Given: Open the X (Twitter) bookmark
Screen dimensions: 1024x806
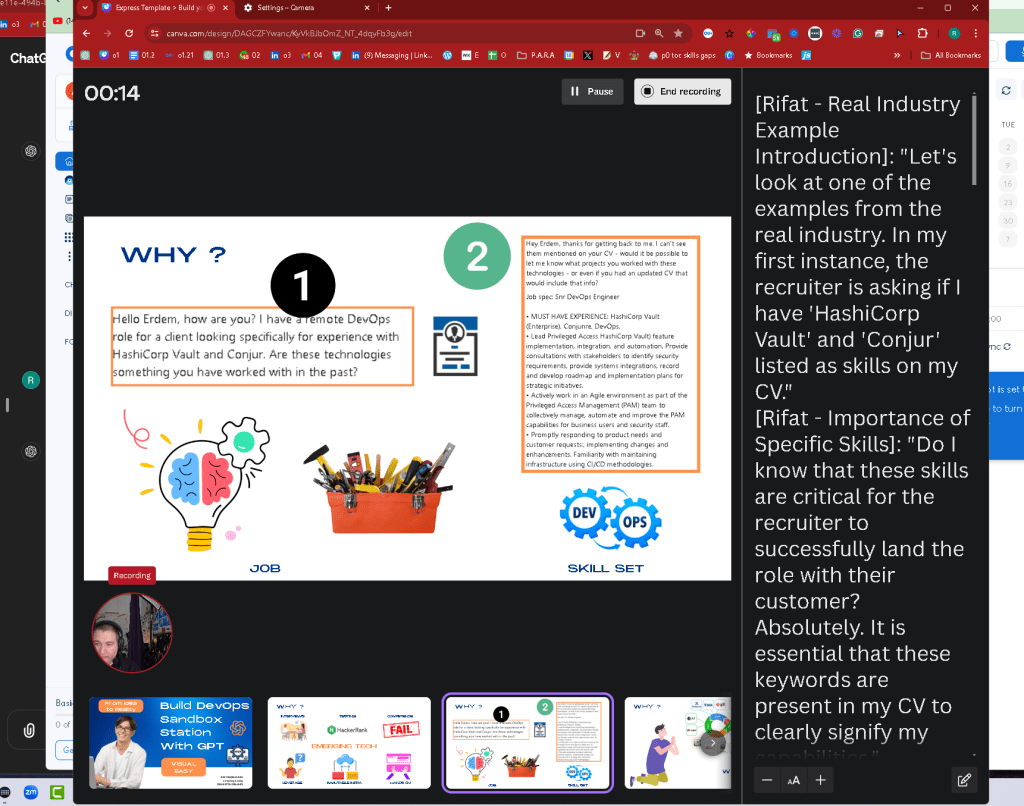Looking at the screenshot, I should (588, 56).
